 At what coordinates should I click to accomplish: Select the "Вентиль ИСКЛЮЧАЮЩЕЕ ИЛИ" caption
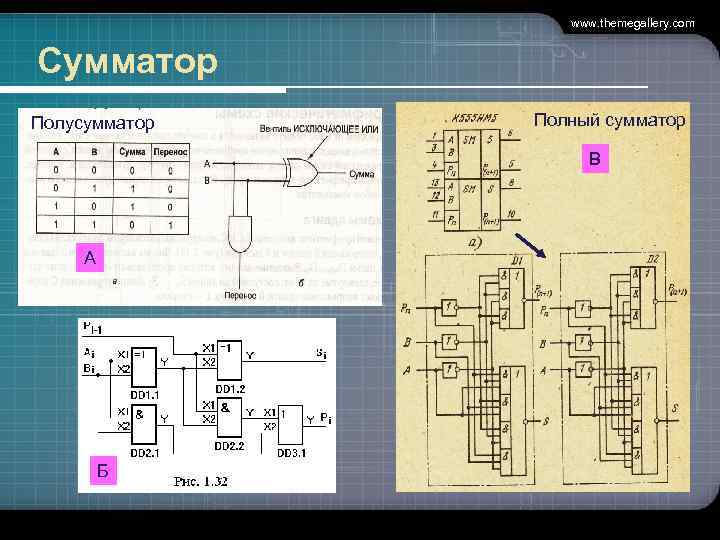319,129
